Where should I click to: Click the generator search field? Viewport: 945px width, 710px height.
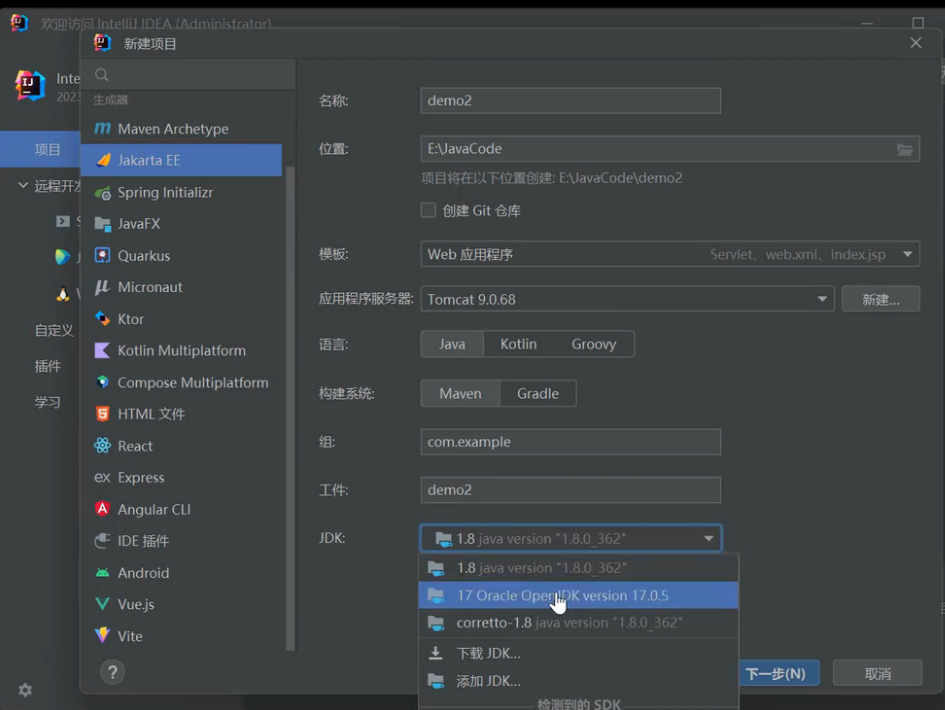pos(188,75)
